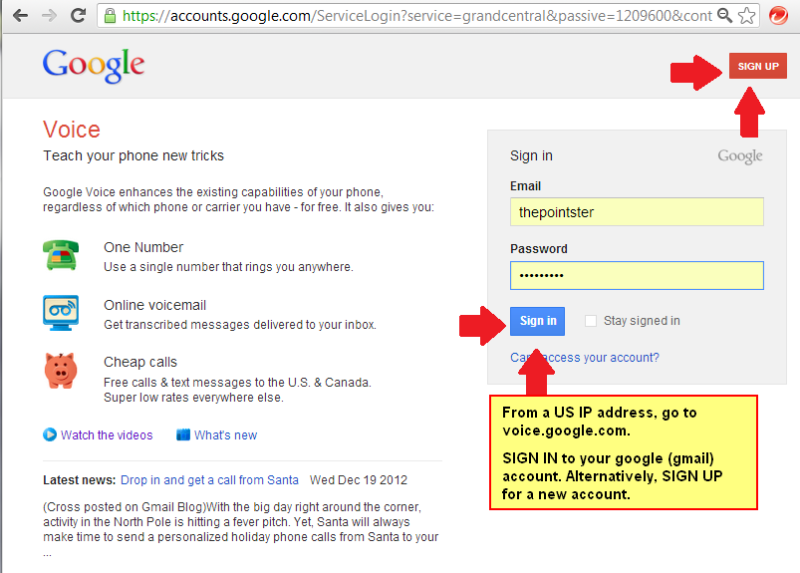The height and width of the screenshot is (573, 800).
Task: Click the One Number heading text
Action: pos(143,247)
